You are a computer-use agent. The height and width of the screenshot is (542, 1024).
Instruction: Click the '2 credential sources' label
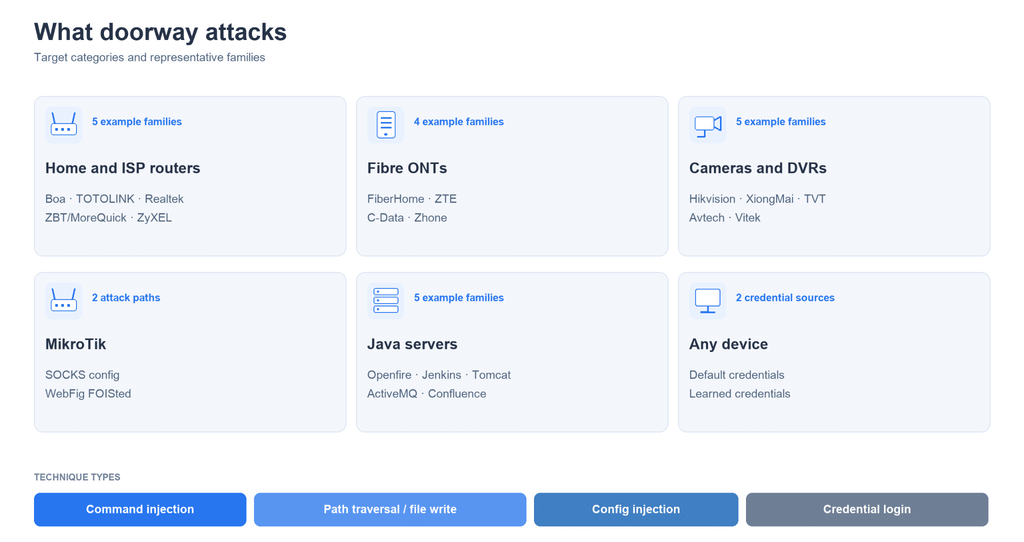point(785,298)
